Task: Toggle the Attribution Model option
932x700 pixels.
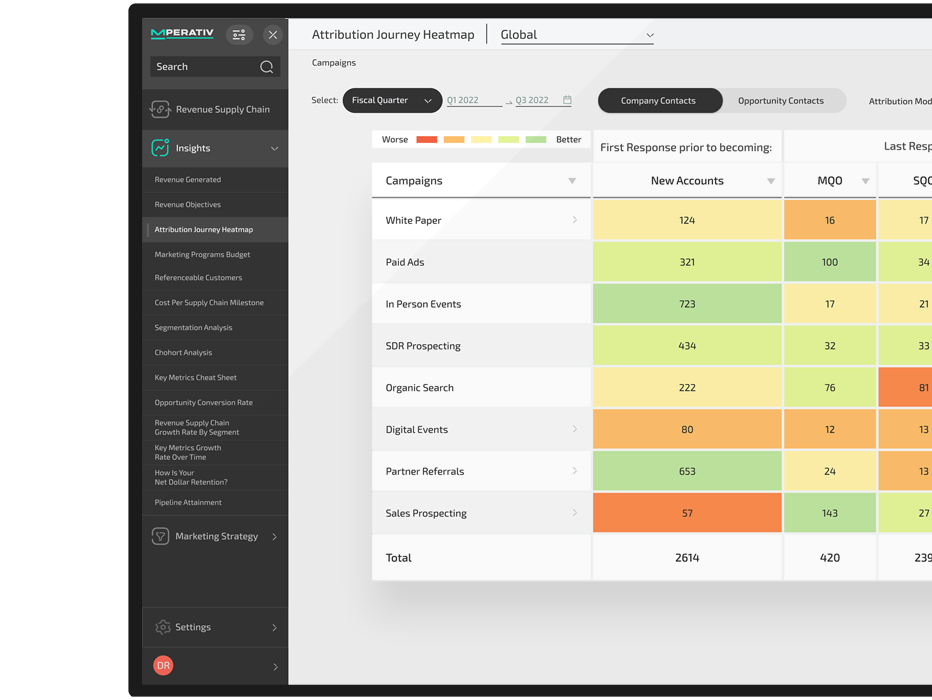Action: coord(905,100)
